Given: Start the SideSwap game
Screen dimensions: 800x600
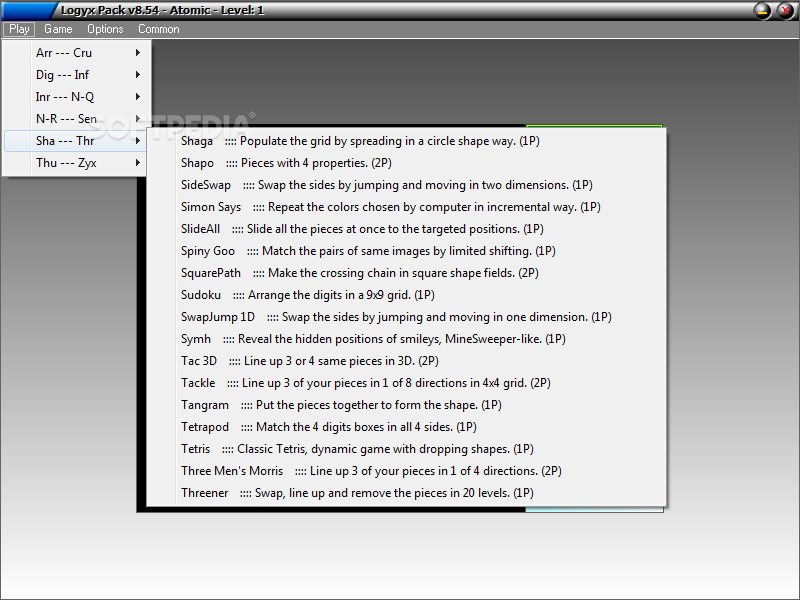Looking at the screenshot, I should pos(406,185).
